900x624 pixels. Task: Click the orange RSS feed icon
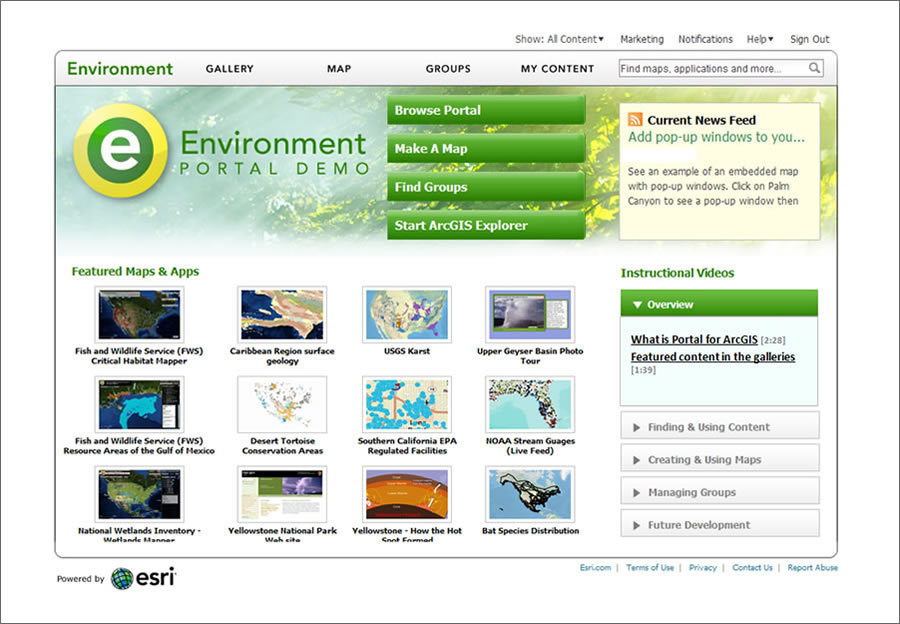635,119
